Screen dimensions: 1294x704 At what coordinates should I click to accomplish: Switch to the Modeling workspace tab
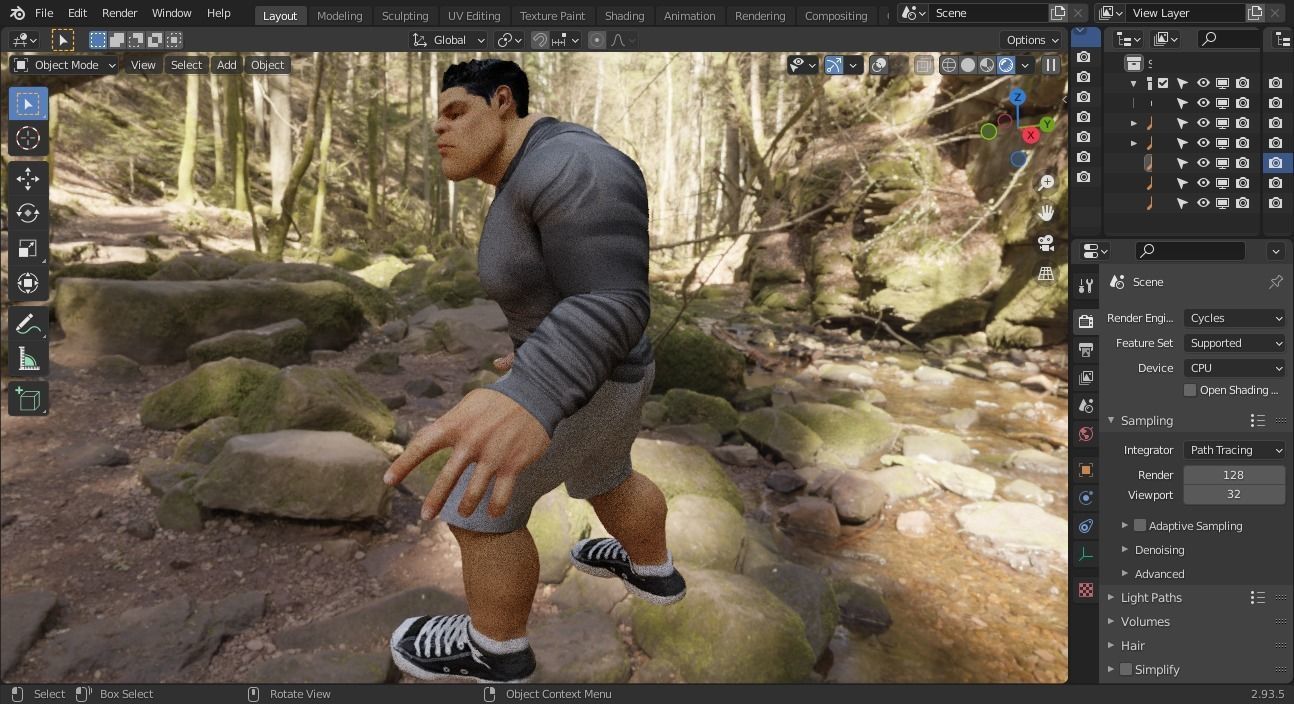(x=339, y=15)
